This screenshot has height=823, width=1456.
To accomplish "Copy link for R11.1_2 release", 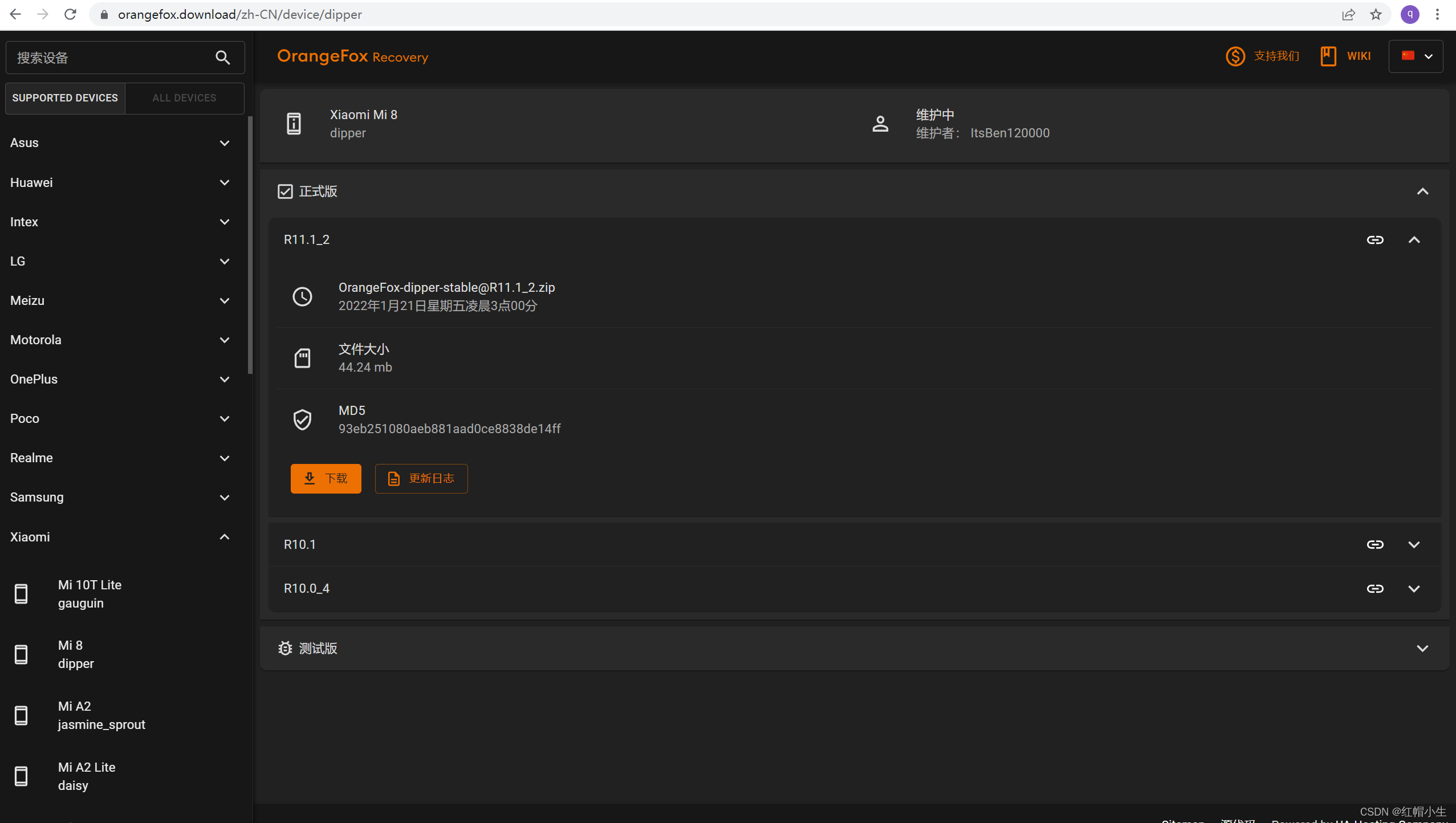I will tap(1374, 240).
